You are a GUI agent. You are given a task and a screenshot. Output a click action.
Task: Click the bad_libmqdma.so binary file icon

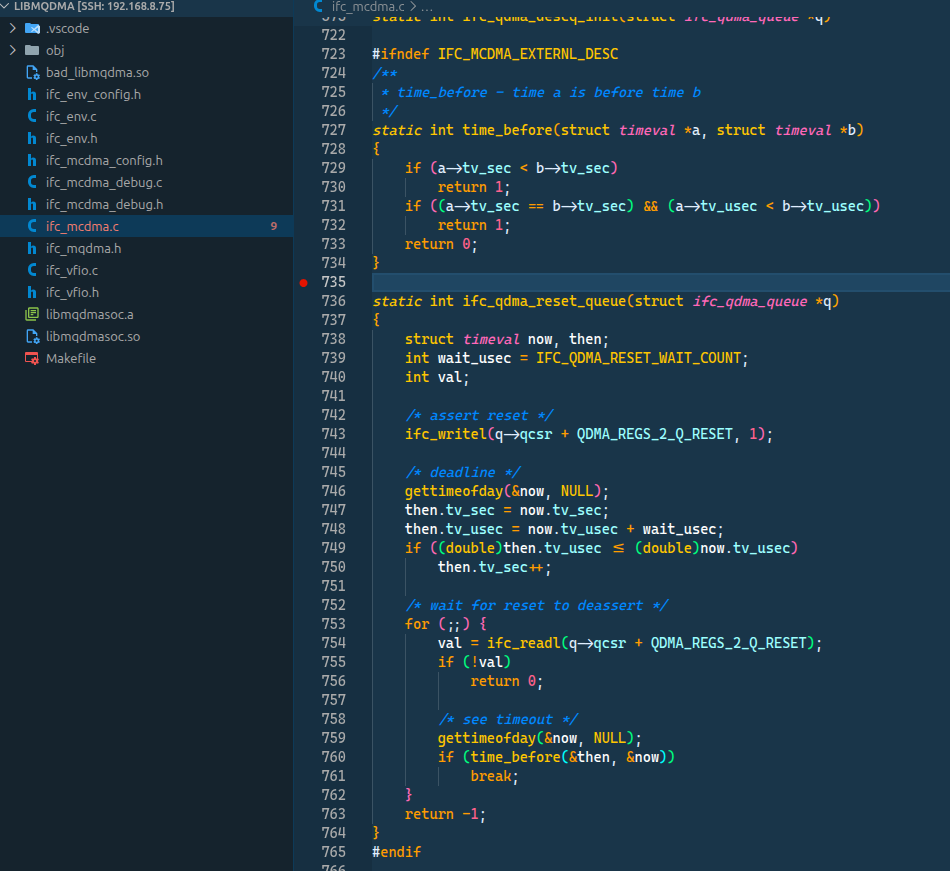tap(32, 73)
